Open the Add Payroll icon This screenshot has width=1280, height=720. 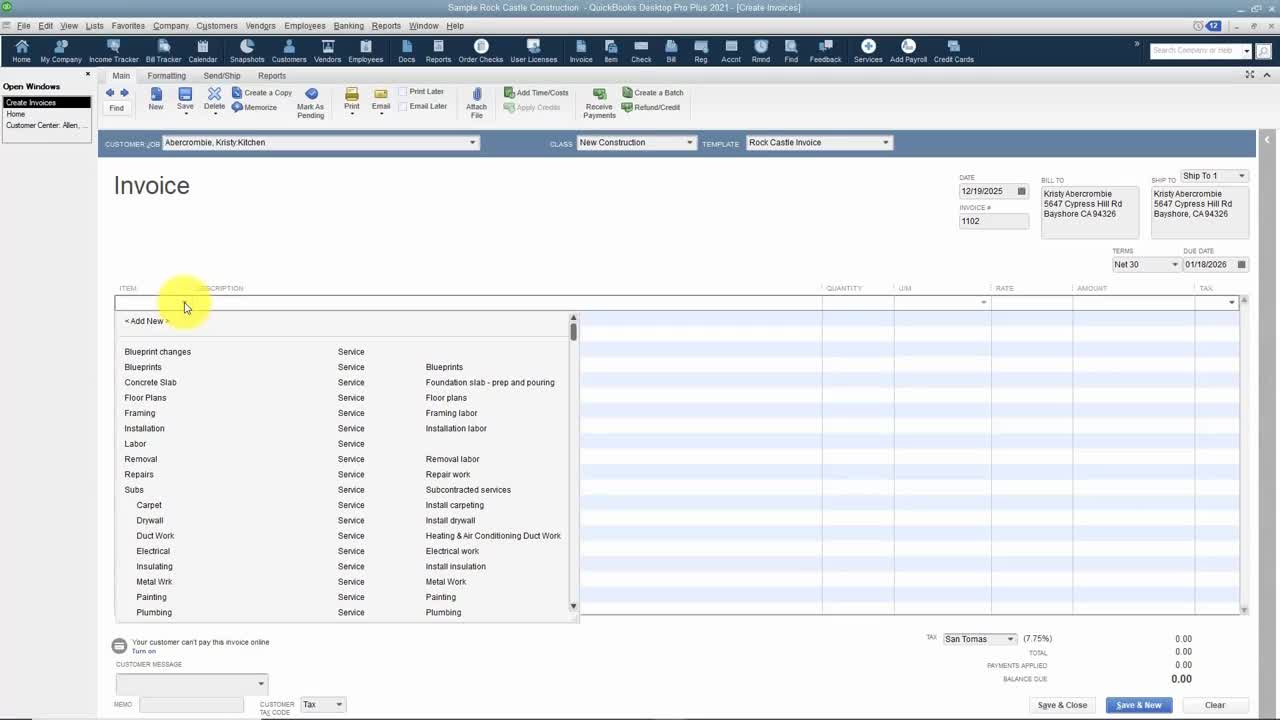908,51
